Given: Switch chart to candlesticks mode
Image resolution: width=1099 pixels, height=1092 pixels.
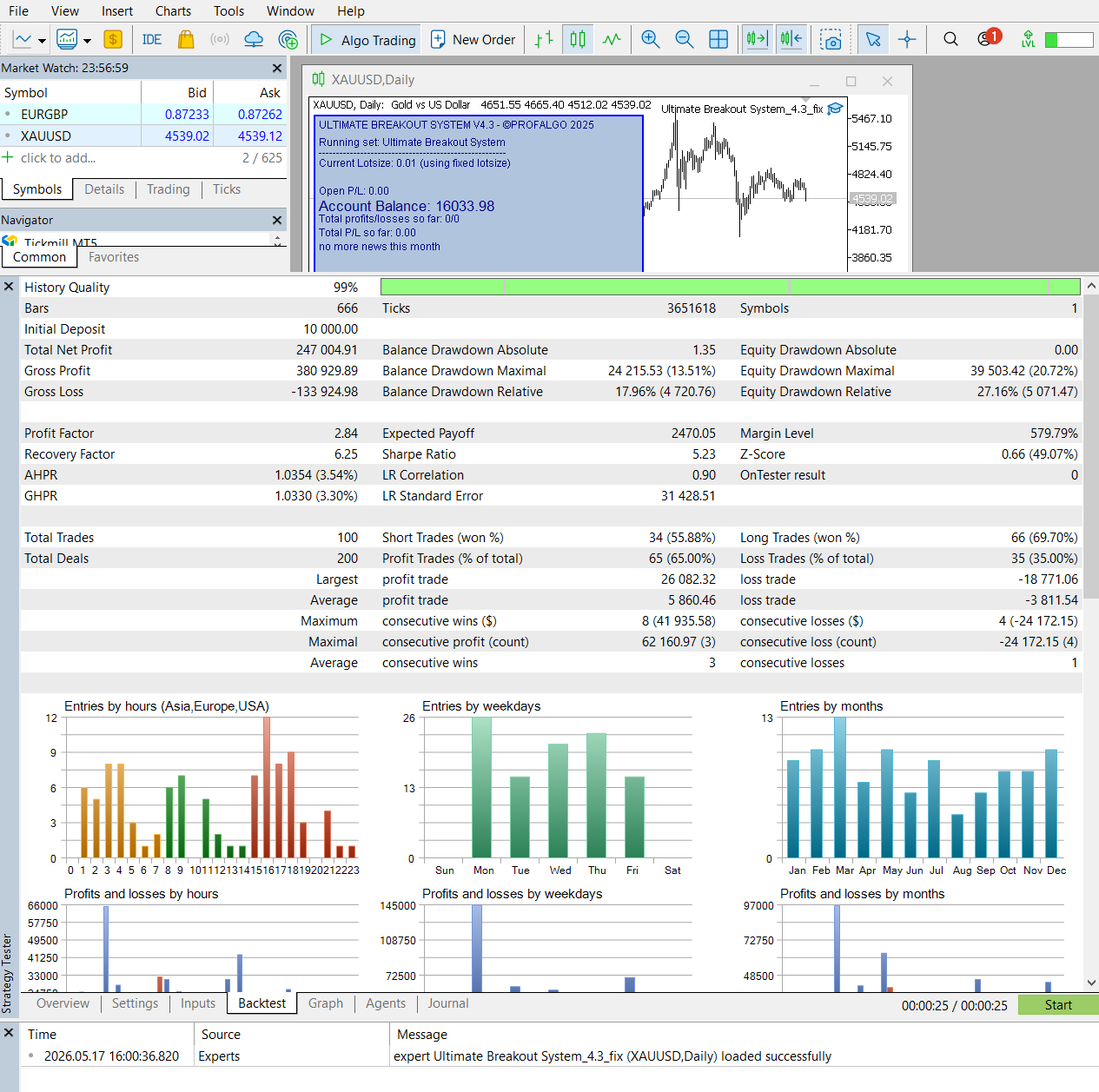Looking at the screenshot, I should point(578,39).
